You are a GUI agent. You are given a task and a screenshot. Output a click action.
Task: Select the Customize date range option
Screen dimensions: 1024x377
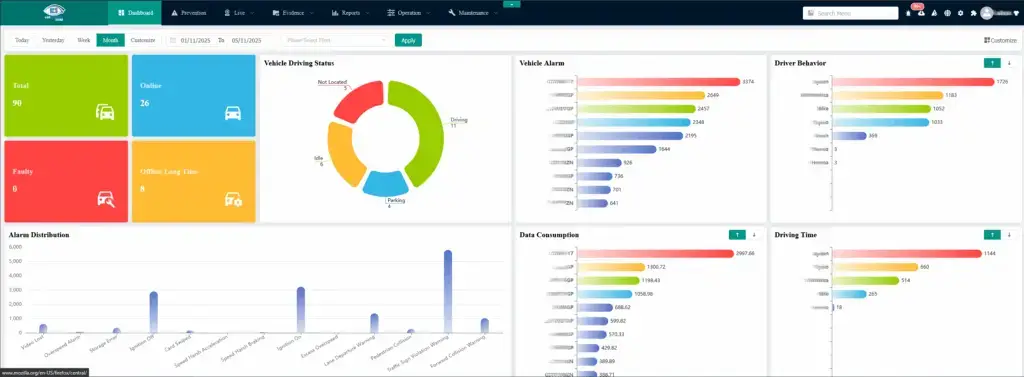pyautogui.click(x=142, y=41)
